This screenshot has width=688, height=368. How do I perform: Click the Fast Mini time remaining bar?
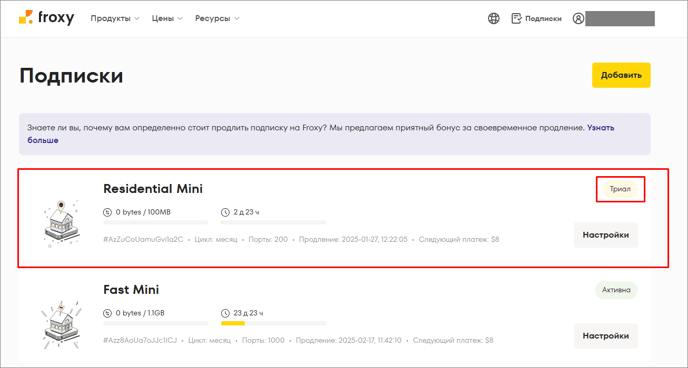click(x=273, y=323)
